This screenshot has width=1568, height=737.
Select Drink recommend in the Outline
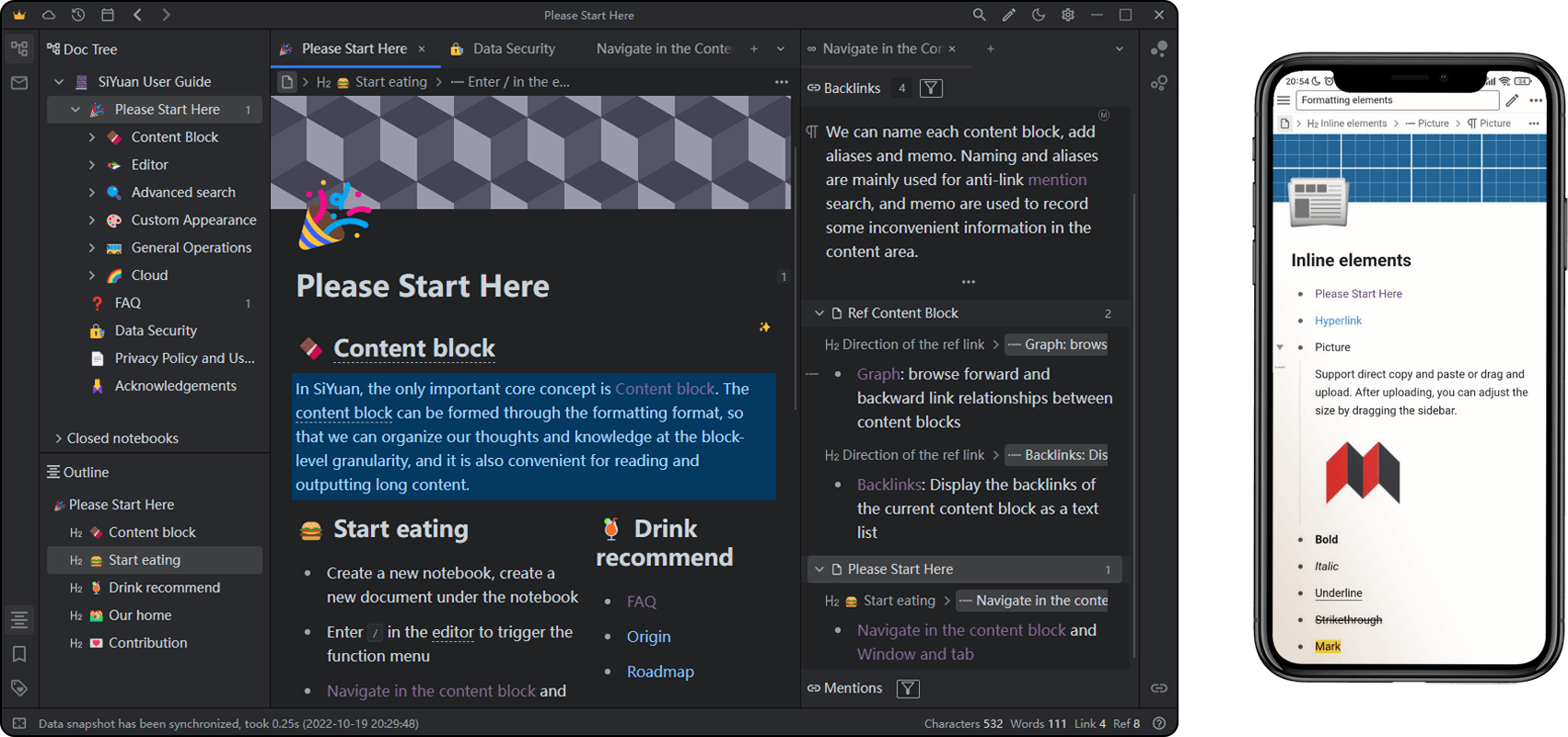[x=164, y=588]
